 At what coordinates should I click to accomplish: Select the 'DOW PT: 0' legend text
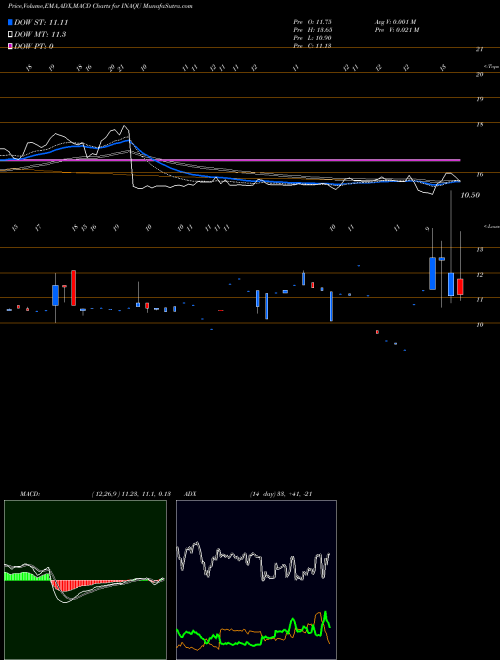[34, 46]
